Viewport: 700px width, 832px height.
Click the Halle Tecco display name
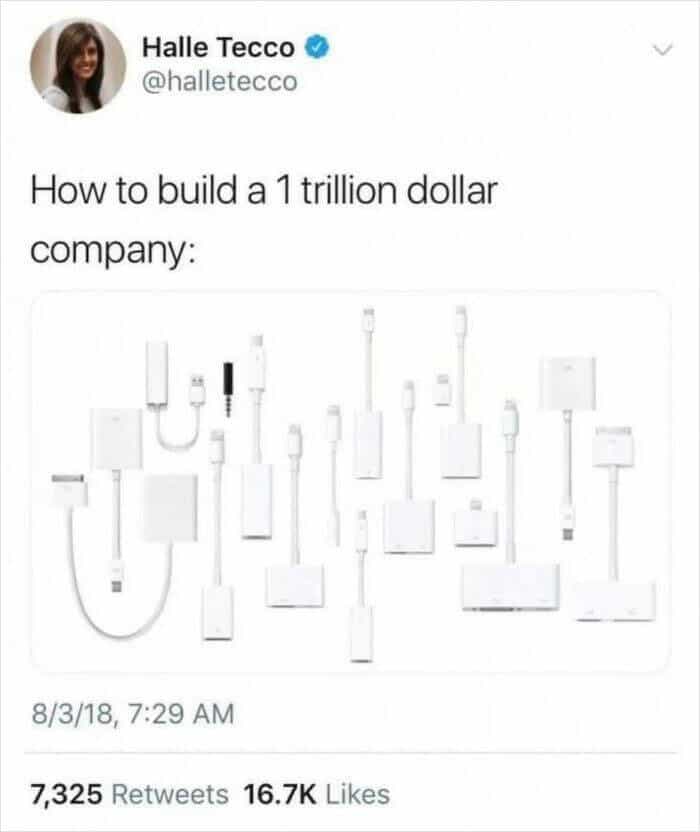[x=218, y=48]
